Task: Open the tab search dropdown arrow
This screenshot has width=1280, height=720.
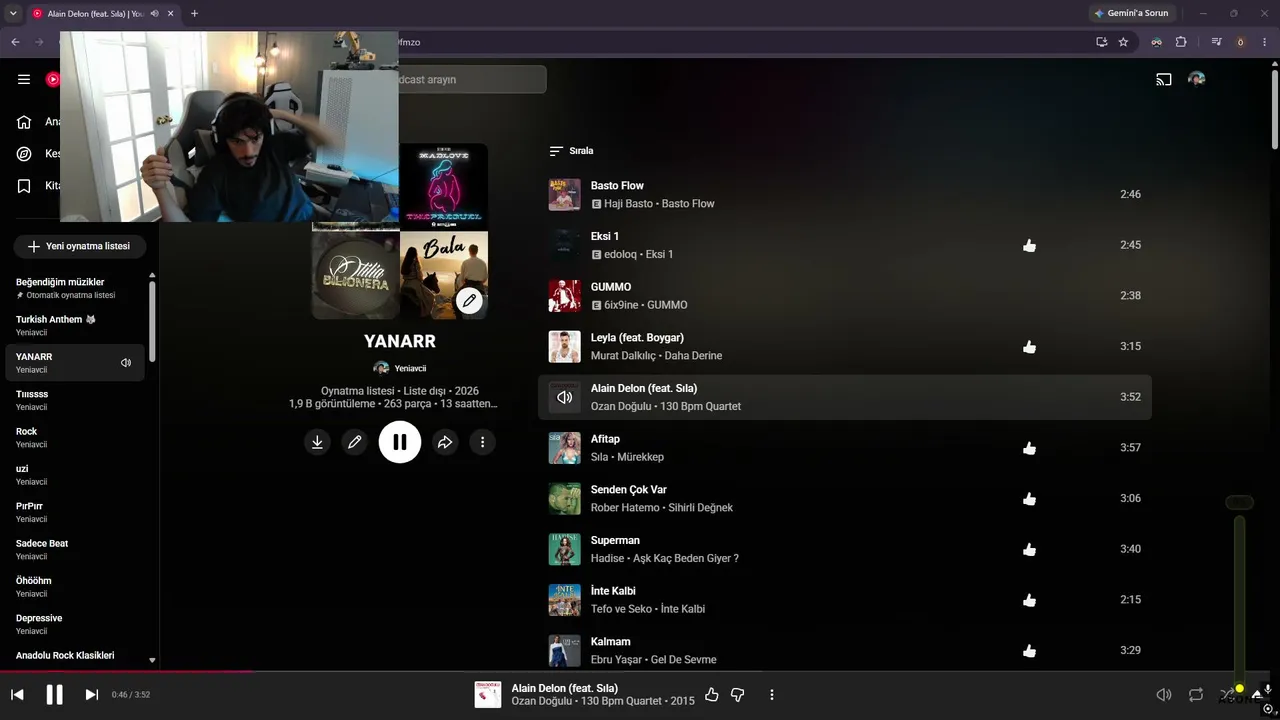Action: (x=13, y=13)
